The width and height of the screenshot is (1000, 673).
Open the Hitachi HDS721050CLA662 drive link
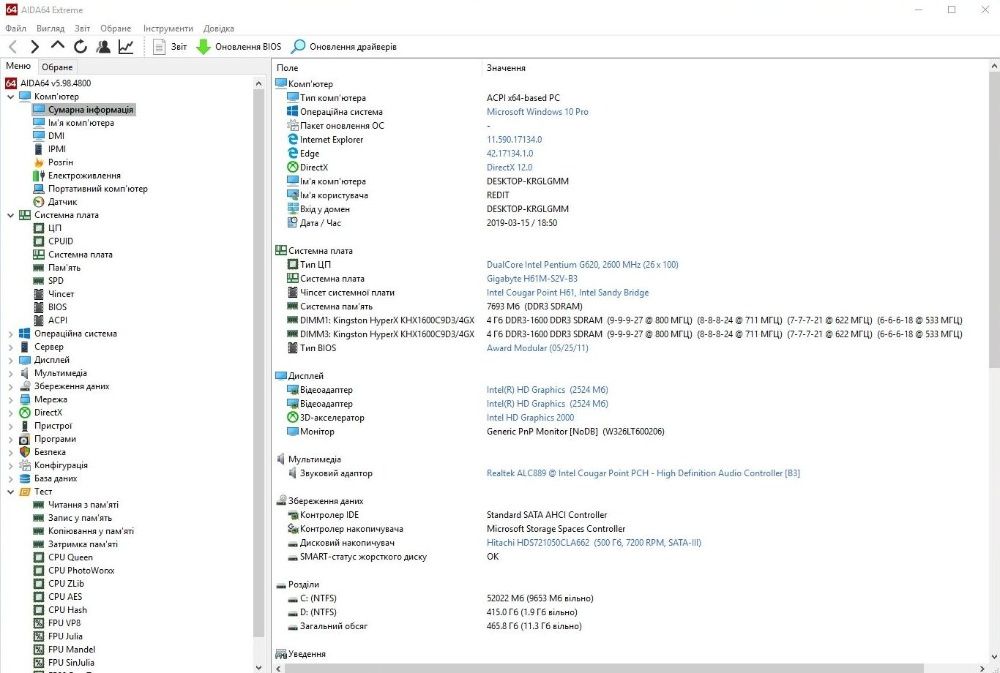(x=594, y=543)
